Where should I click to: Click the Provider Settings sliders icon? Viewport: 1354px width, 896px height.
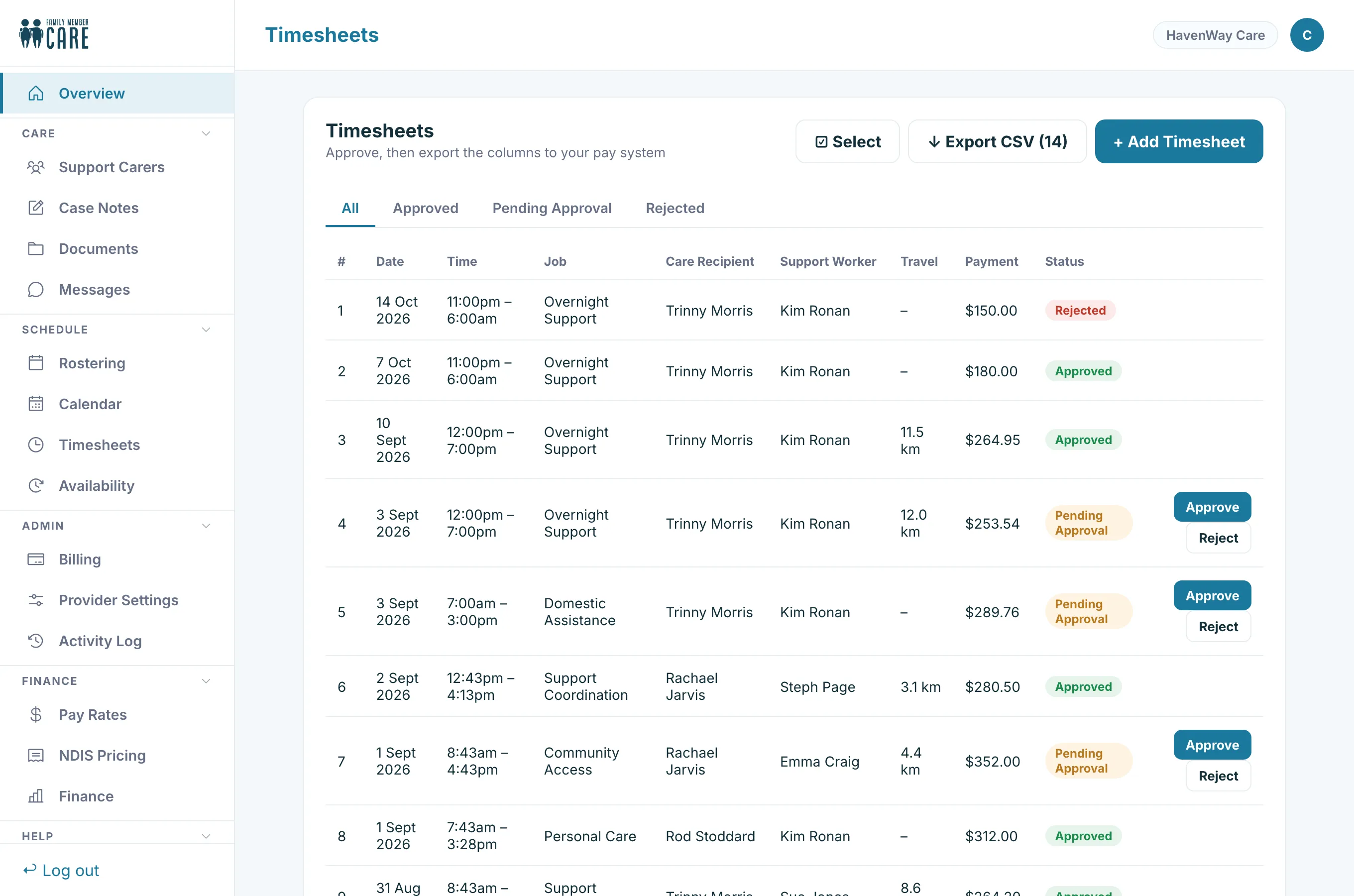(x=36, y=599)
